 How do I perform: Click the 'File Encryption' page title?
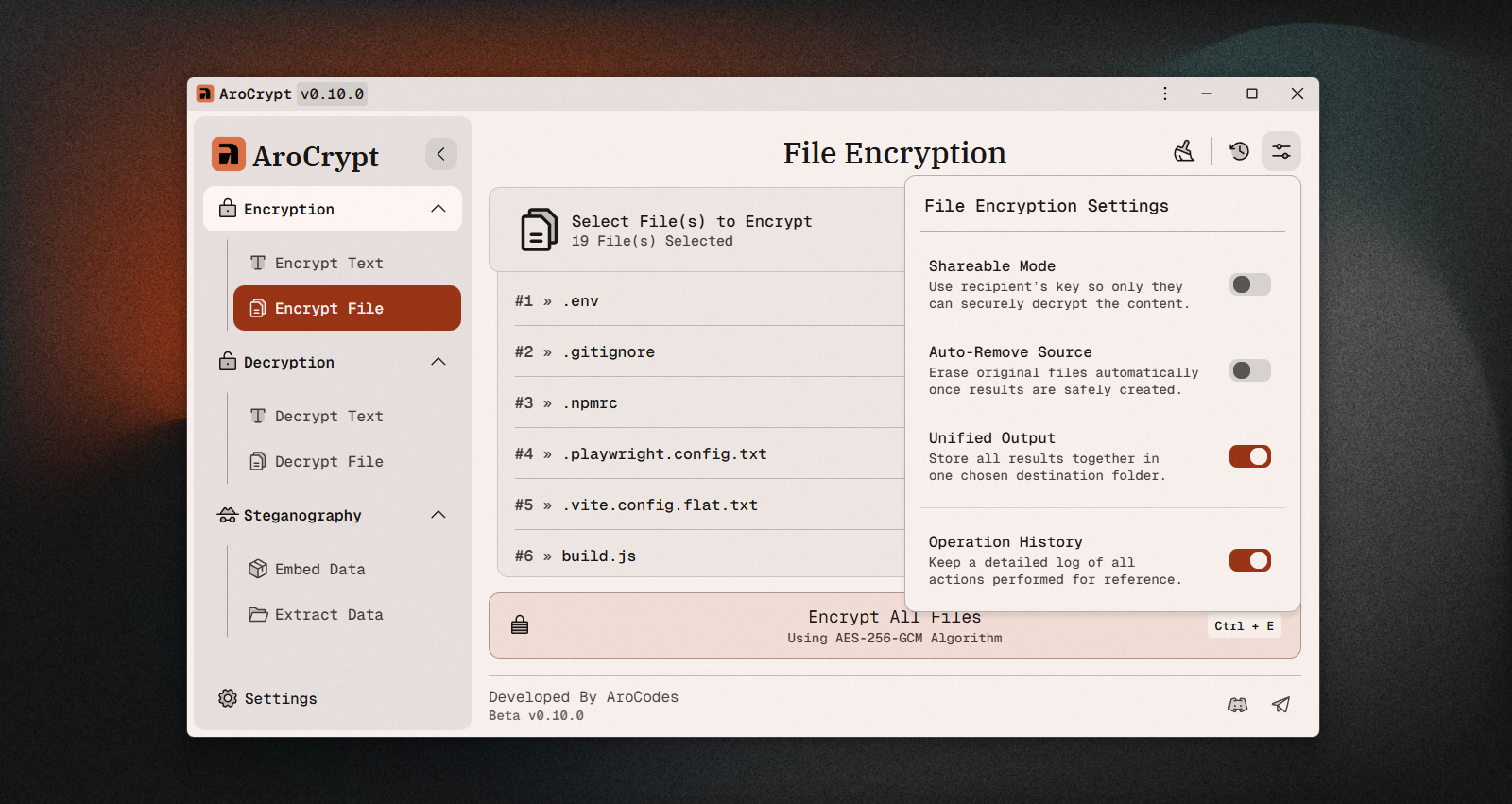pos(895,153)
